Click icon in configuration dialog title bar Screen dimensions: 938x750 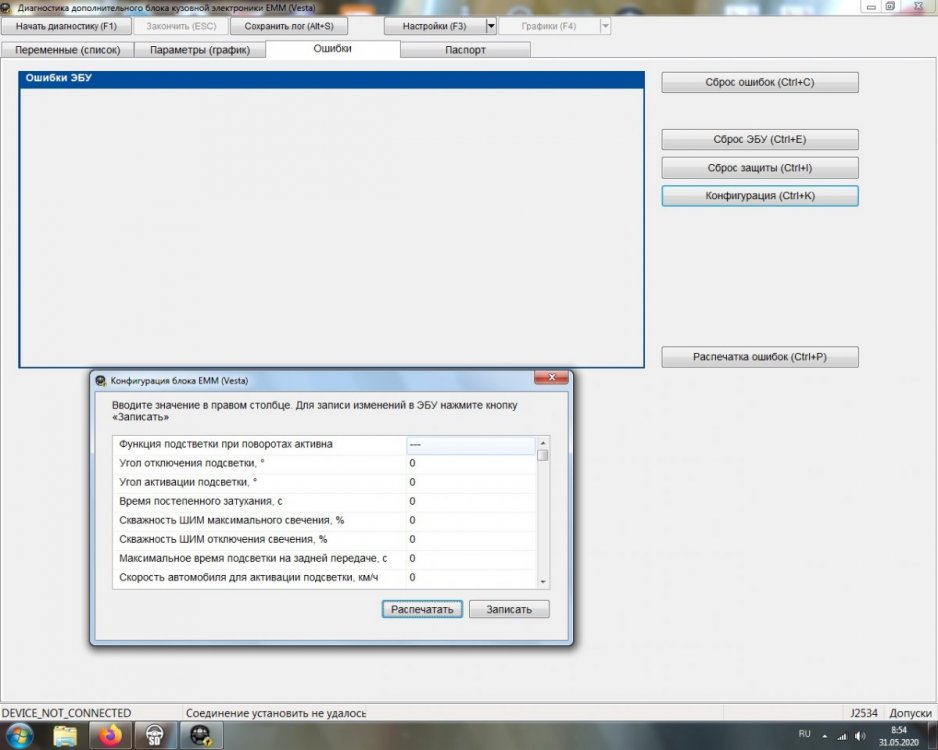101,380
